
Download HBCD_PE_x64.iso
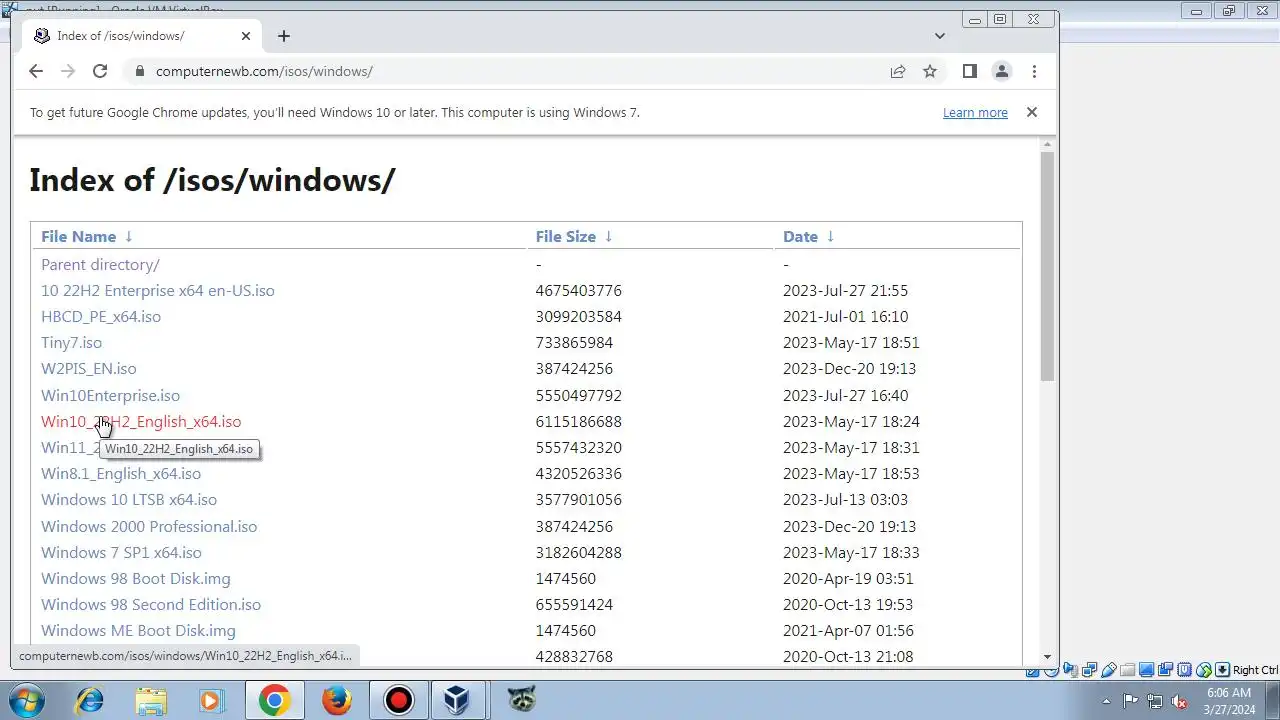pyautogui.click(x=101, y=317)
